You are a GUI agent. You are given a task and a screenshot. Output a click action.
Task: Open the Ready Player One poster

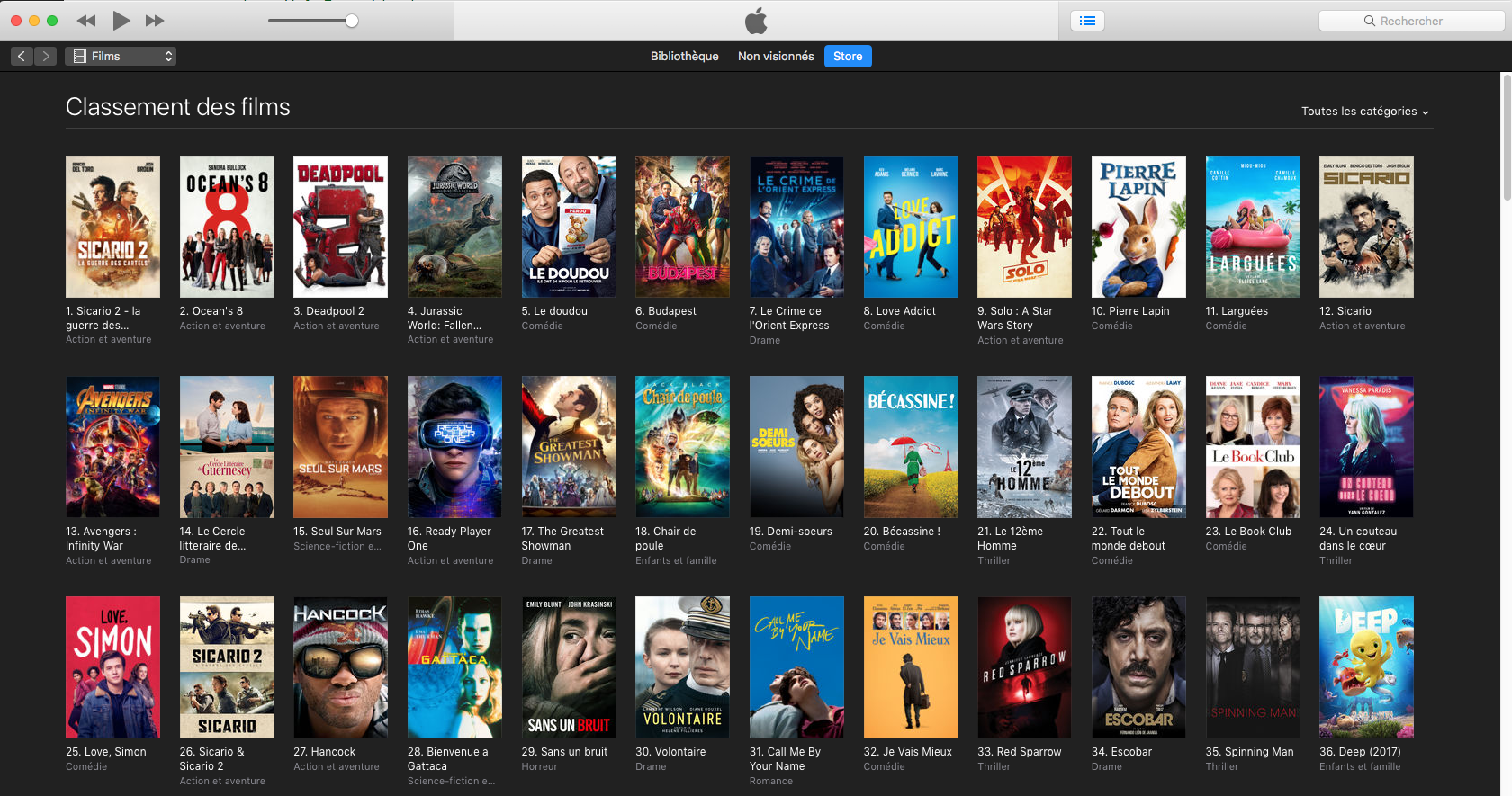click(x=454, y=447)
